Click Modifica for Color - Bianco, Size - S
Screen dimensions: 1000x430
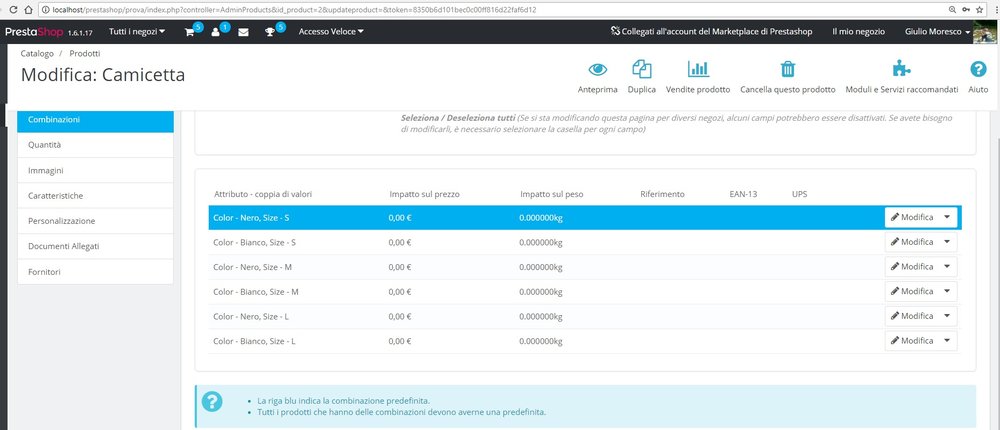912,242
